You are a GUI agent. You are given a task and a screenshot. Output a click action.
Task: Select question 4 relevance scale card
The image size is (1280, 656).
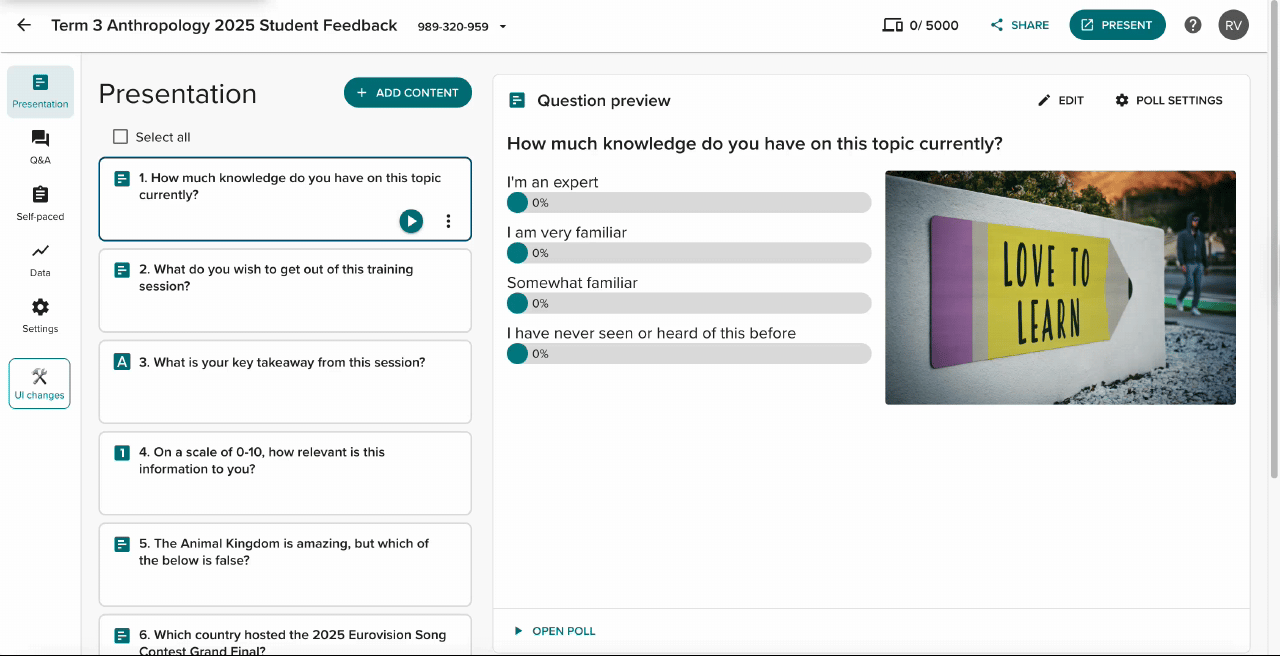pyautogui.click(x=285, y=473)
